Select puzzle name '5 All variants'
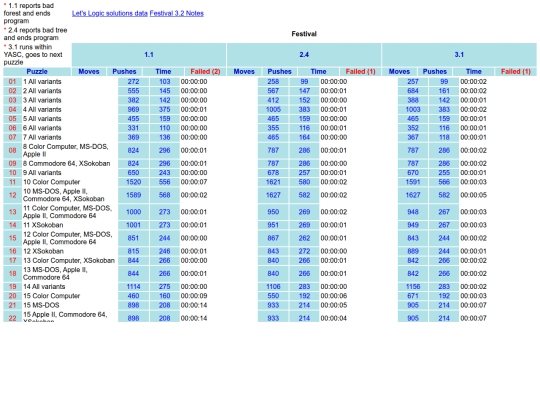Screen dimensions: 540x405 click(42, 119)
